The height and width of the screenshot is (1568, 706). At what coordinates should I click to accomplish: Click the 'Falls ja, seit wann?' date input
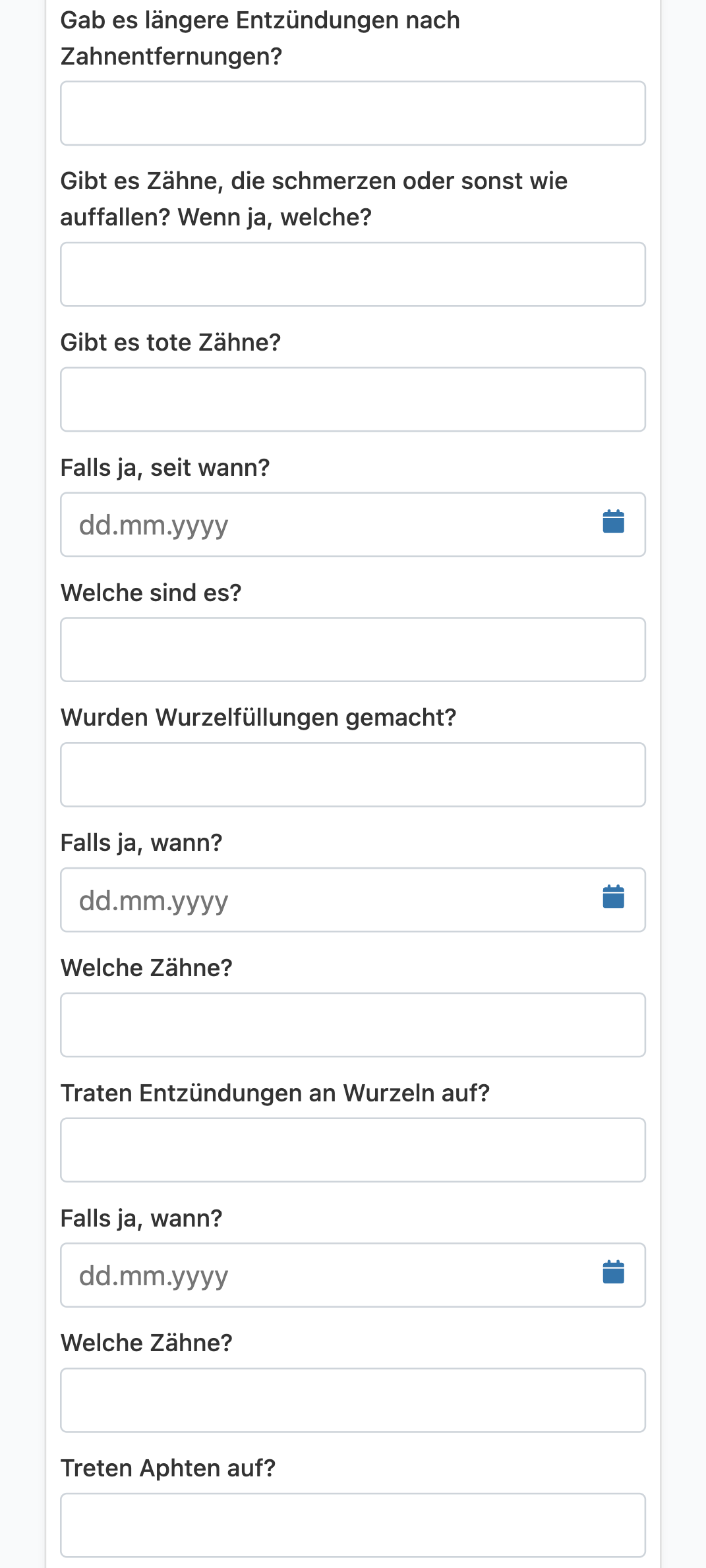(x=353, y=525)
